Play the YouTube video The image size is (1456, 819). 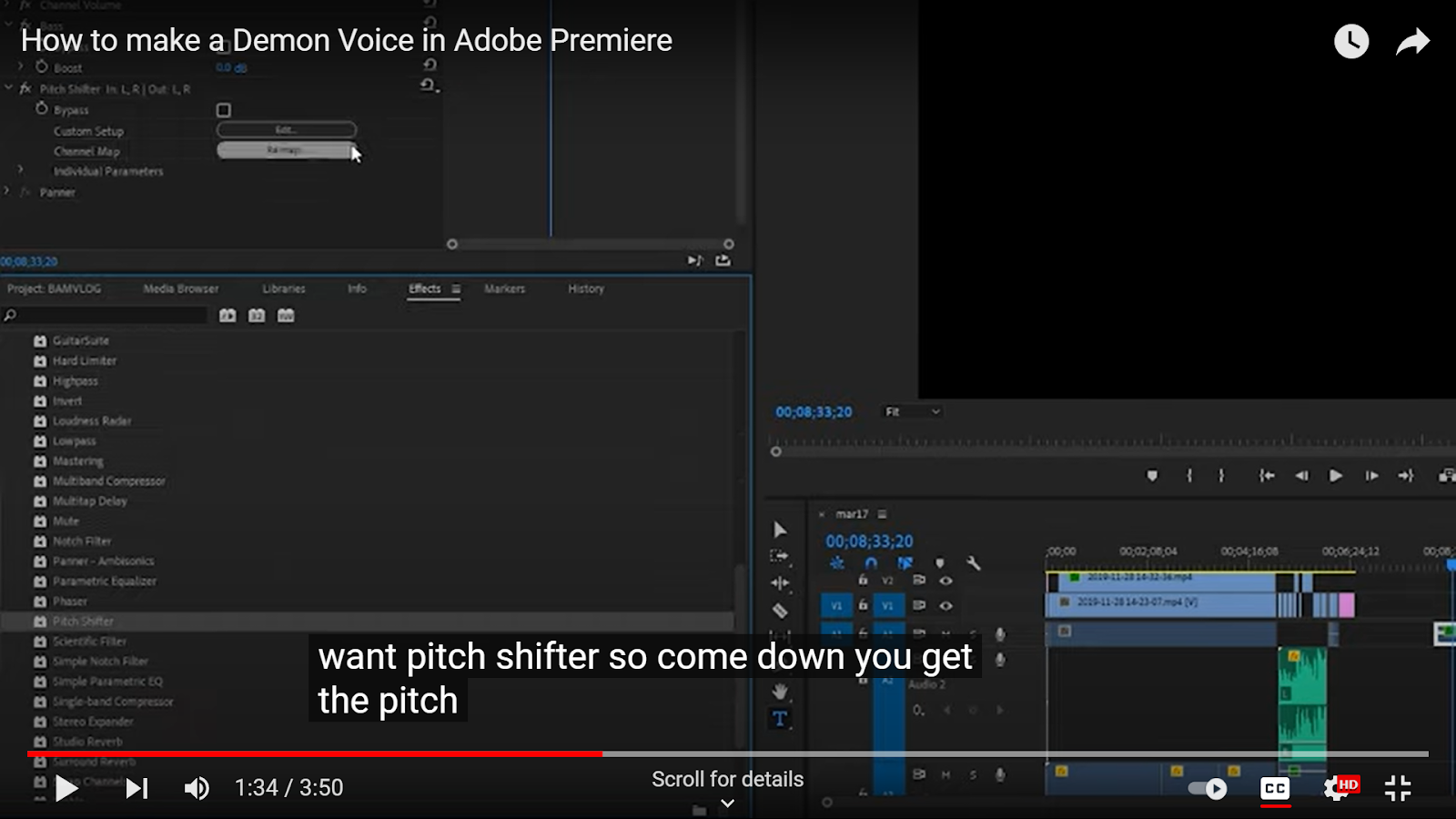click(x=66, y=788)
